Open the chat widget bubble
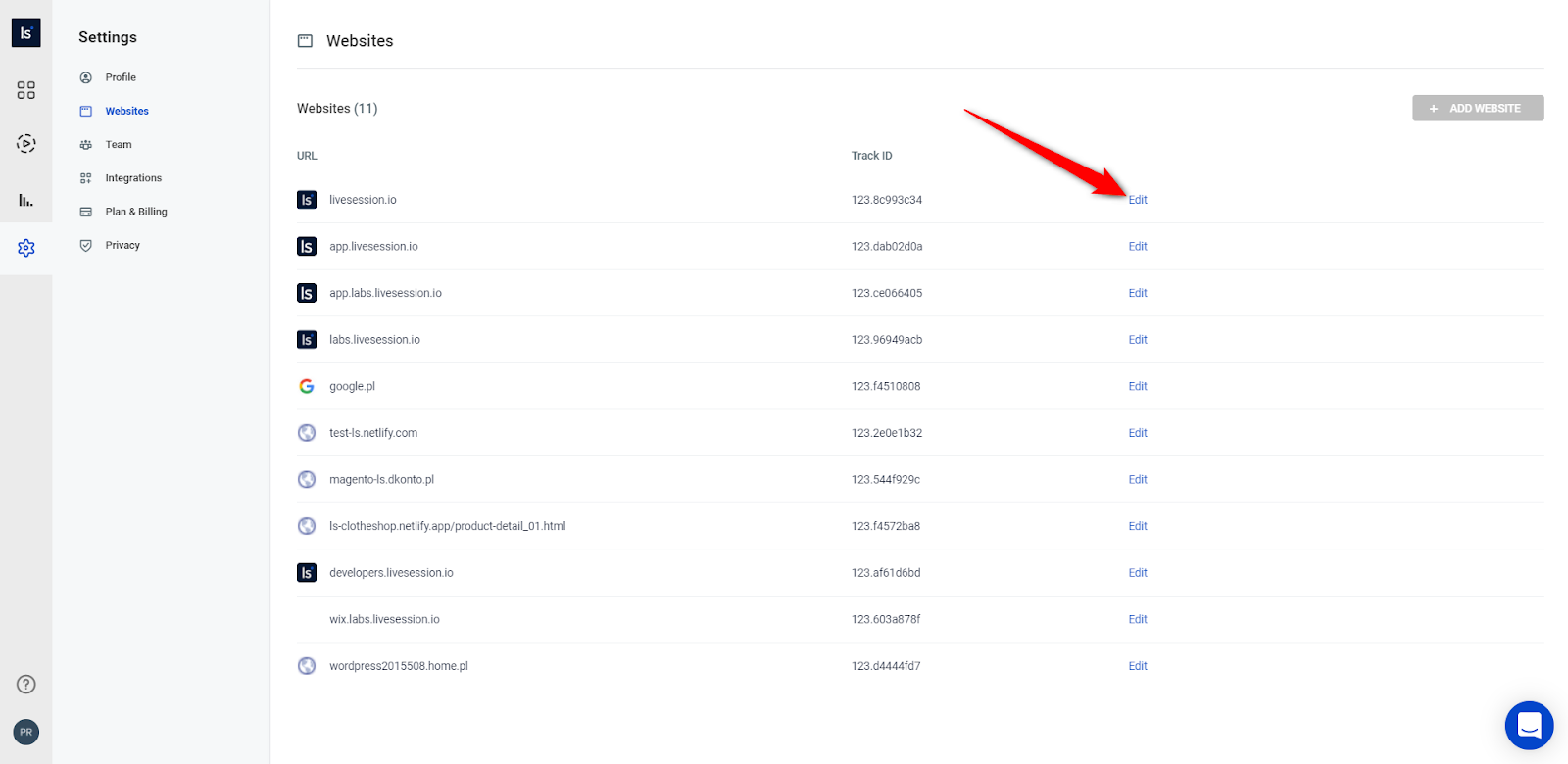 tap(1529, 726)
